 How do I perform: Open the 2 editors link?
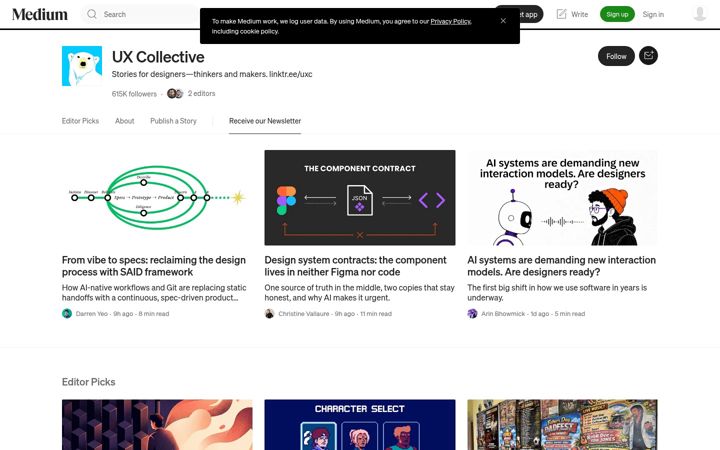(x=201, y=93)
